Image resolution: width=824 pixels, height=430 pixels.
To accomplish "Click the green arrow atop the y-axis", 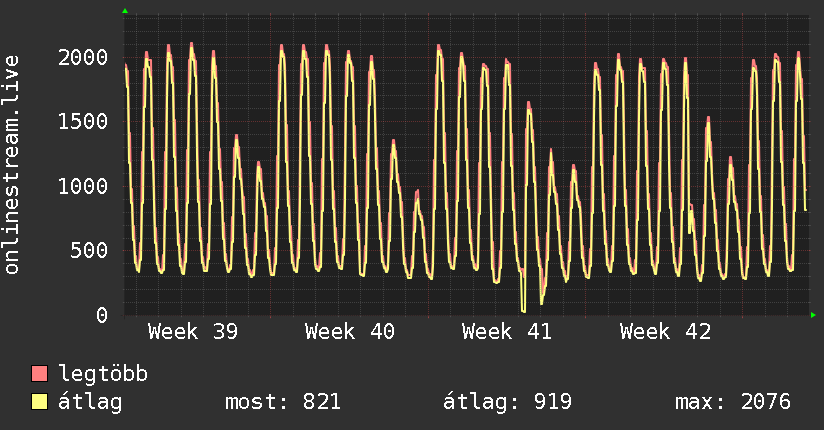I will click(x=124, y=11).
